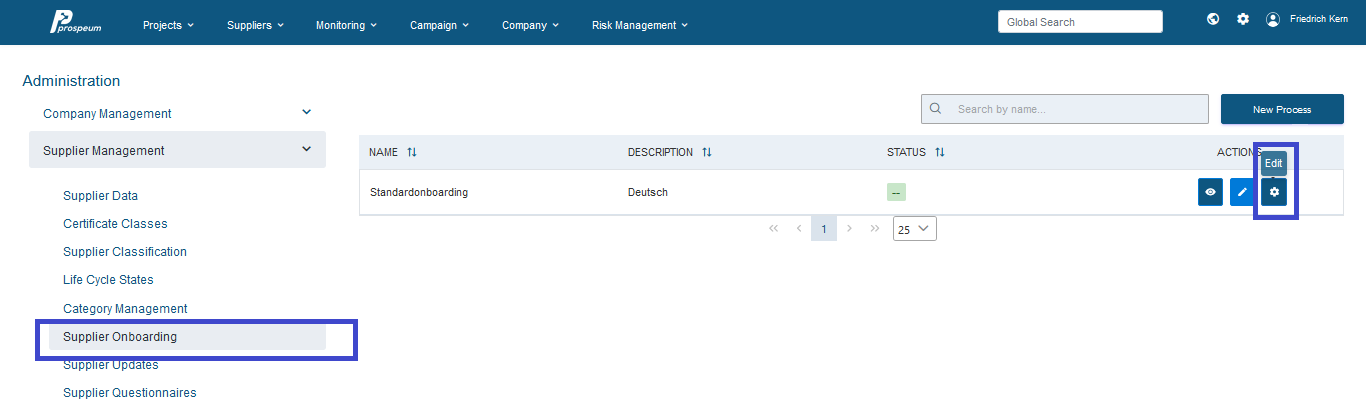
Task: Sort by Status column arrows
Action: click(940, 153)
